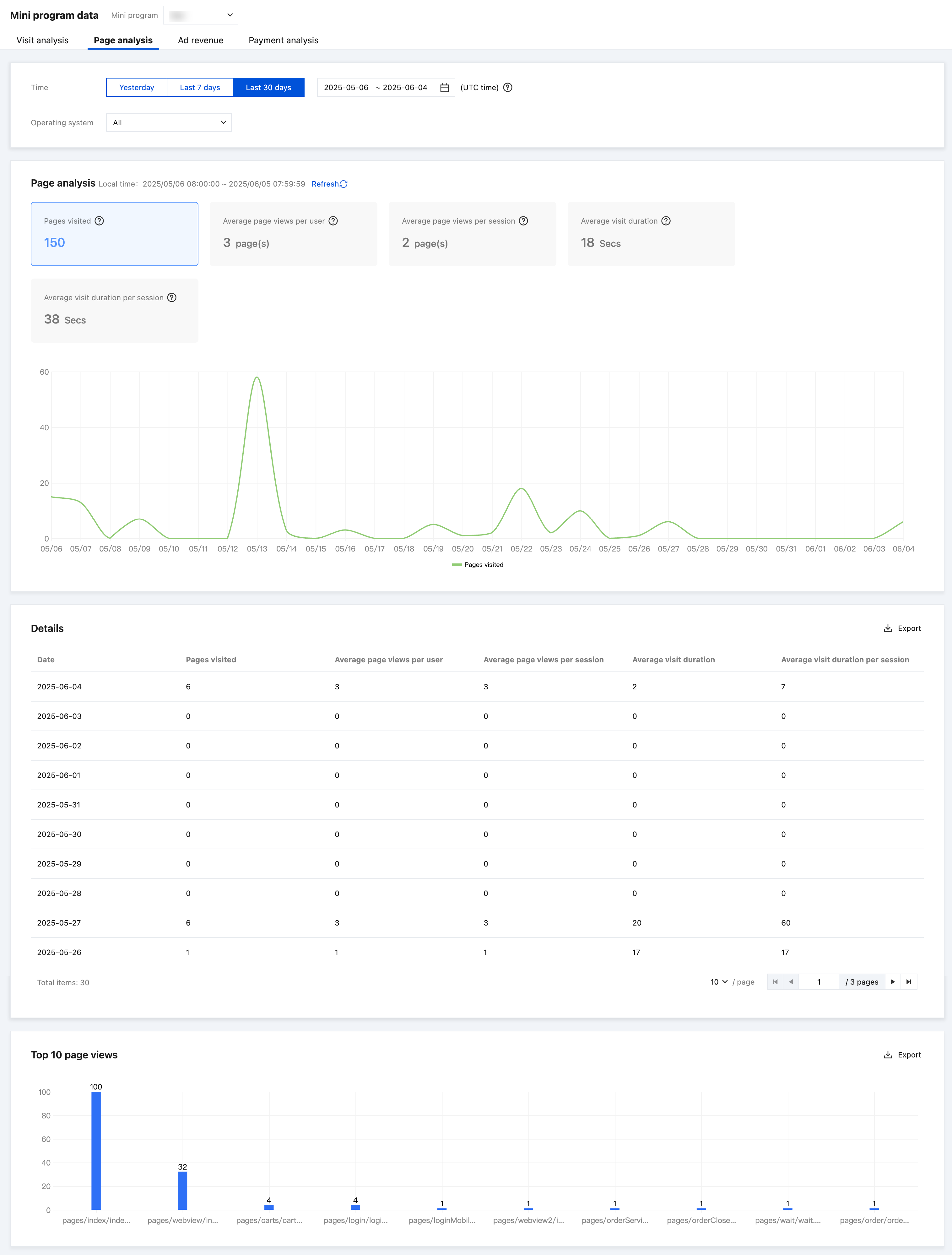
Task: Expand the items per page dropdown
Action: (719, 981)
